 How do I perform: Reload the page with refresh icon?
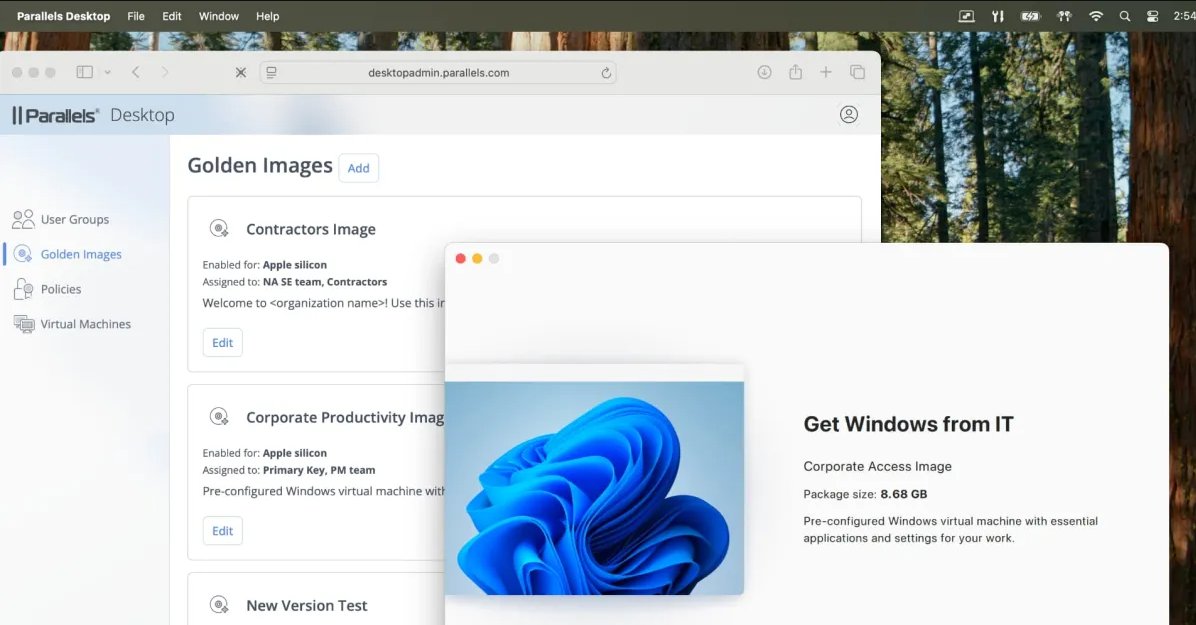(606, 72)
